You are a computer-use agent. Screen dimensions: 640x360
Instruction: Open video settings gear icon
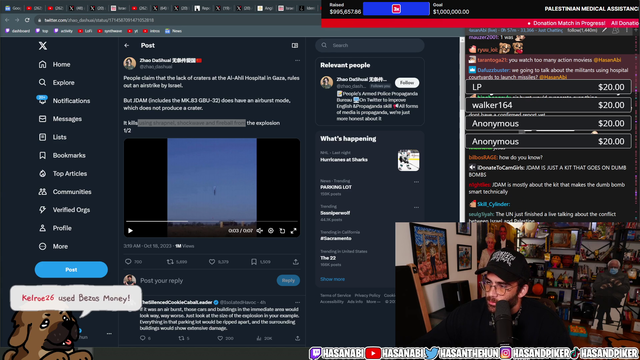coord(271,231)
